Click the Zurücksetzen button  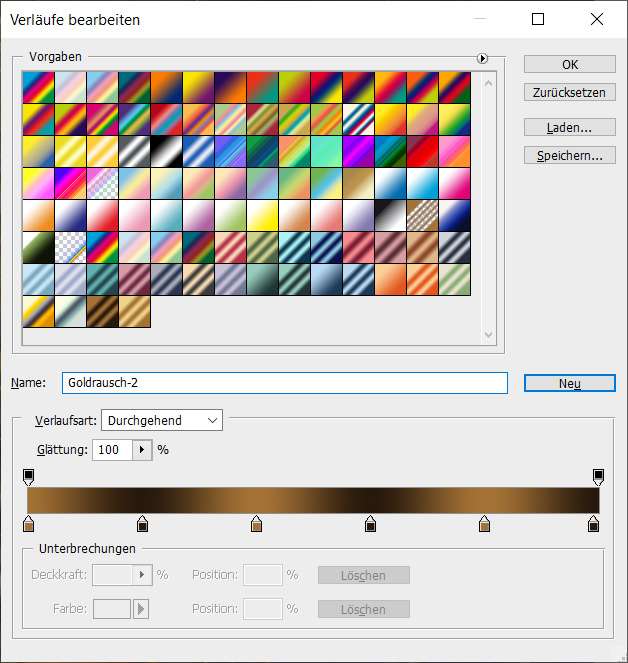569,92
